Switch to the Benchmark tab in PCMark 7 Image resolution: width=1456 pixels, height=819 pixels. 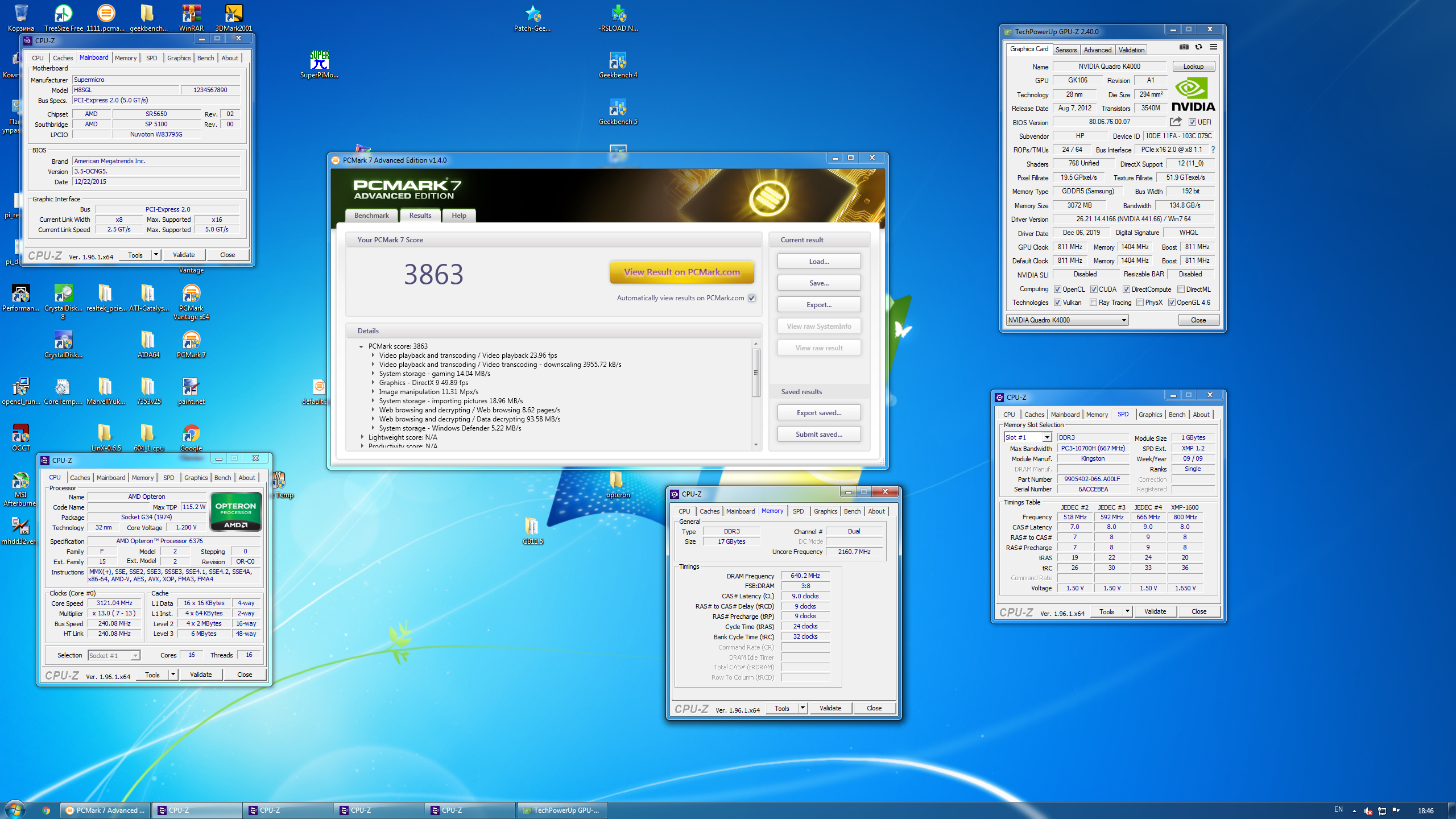[x=371, y=216]
